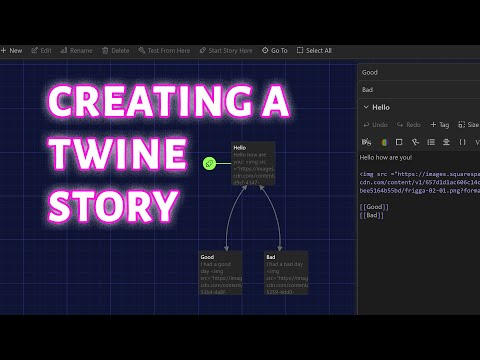Delete the selected passage
The image size is (480, 360).
(x=115, y=51)
